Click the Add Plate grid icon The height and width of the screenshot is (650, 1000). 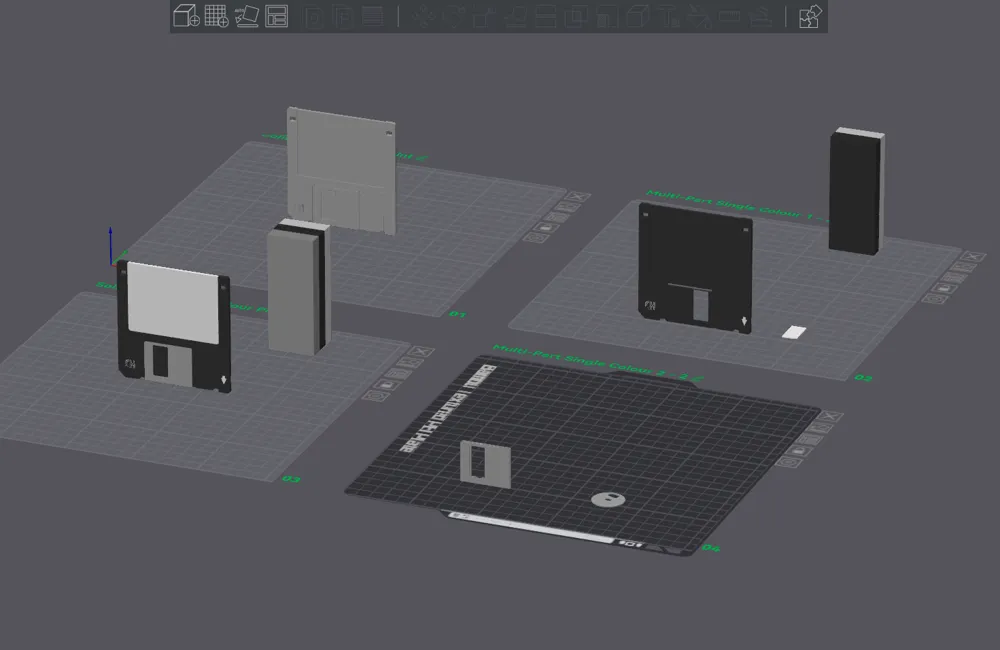point(216,16)
